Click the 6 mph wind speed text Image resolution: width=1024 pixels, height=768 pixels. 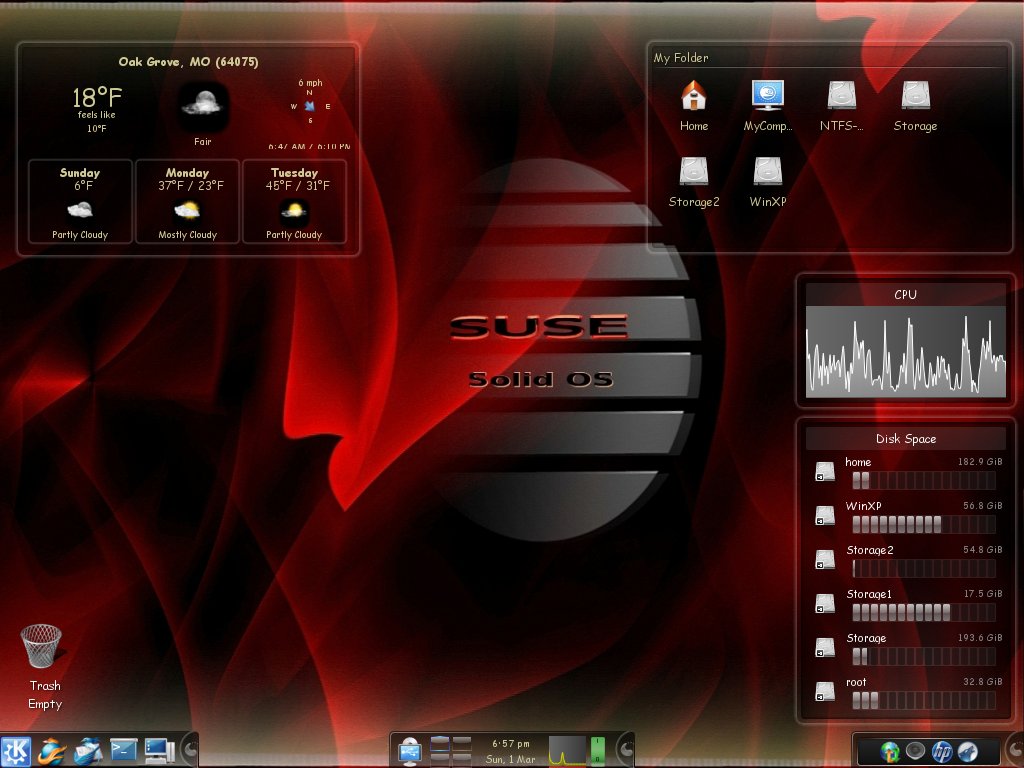click(310, 83)
